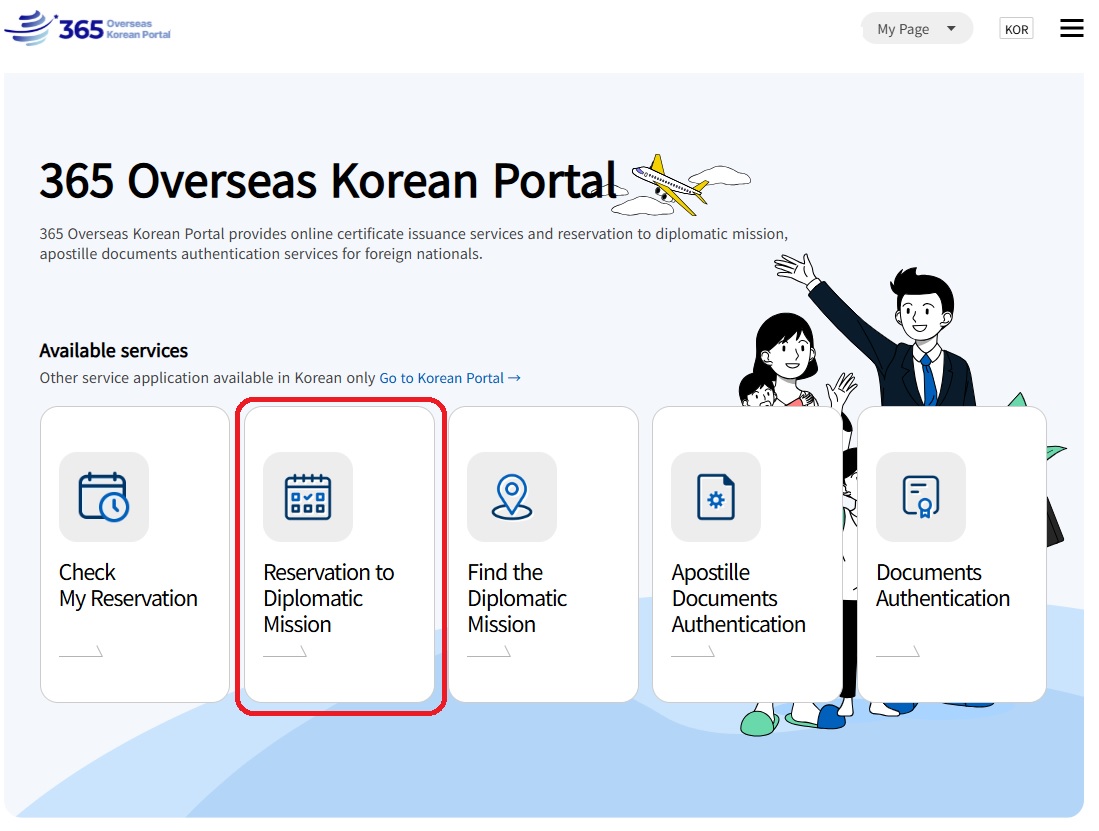Click the 365 Overseas Korean Portal logo
The image size is (1099, 831).
tap(88, 28)
